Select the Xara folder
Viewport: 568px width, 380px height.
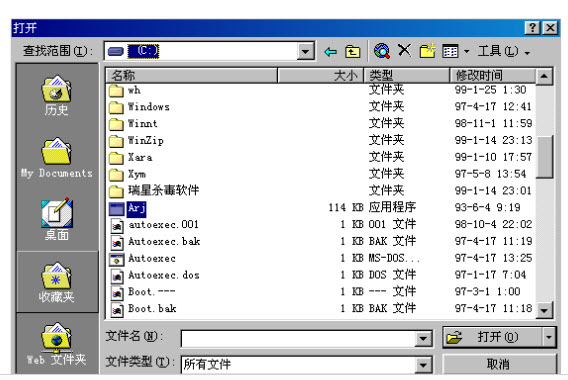click(x=131, y=157)
